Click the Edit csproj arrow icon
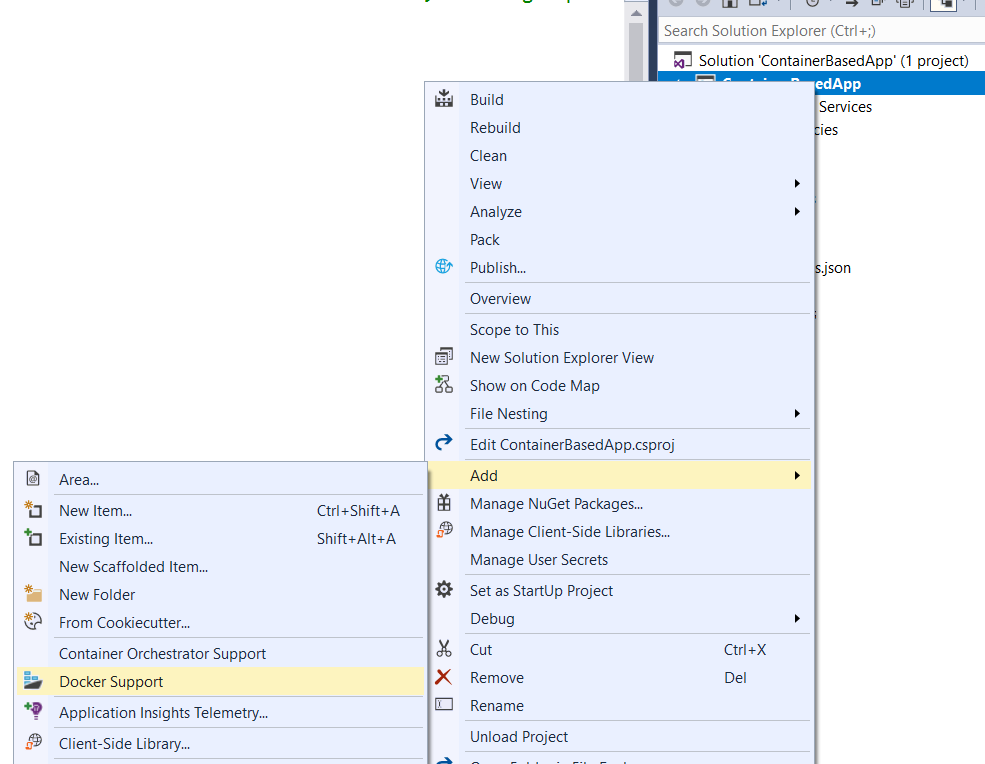This screenshot has width=985, height=764. pos(444,442)
